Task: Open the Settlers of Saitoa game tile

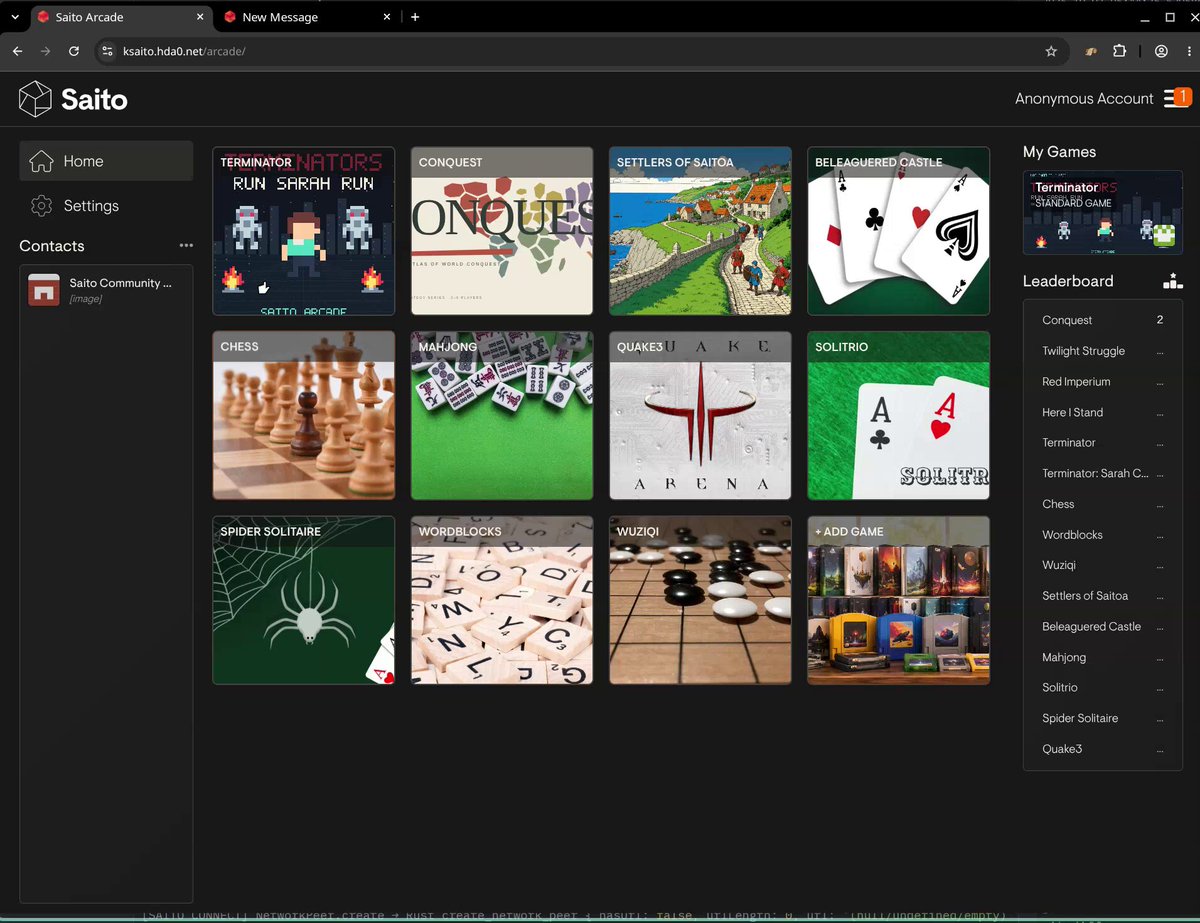Action: click(700, 231)
